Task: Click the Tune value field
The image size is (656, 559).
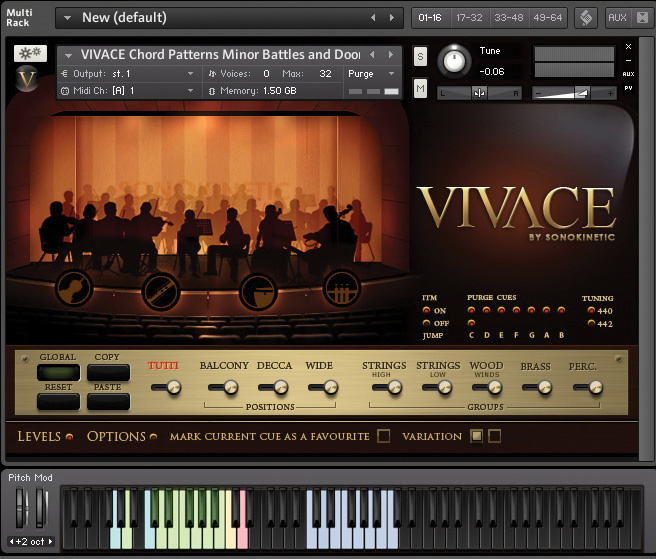Action: tap(492, 71)
